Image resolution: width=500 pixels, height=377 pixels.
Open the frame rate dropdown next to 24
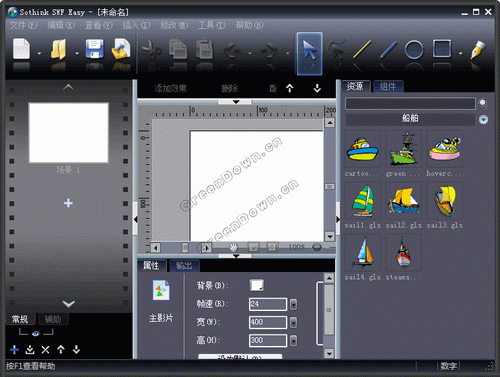coord(293,304)
